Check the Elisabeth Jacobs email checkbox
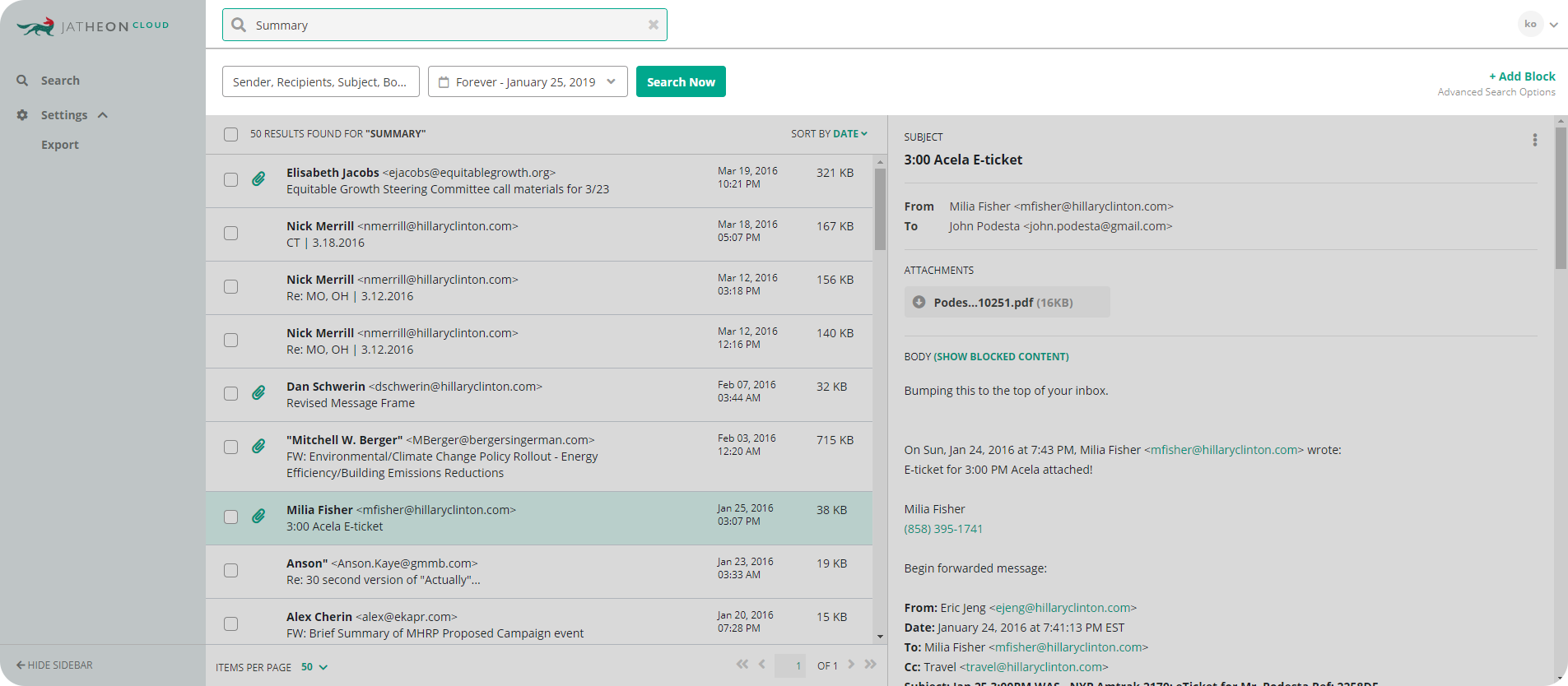The width and height of the screenshot is (1568, 686). click(x=230, y=180)
